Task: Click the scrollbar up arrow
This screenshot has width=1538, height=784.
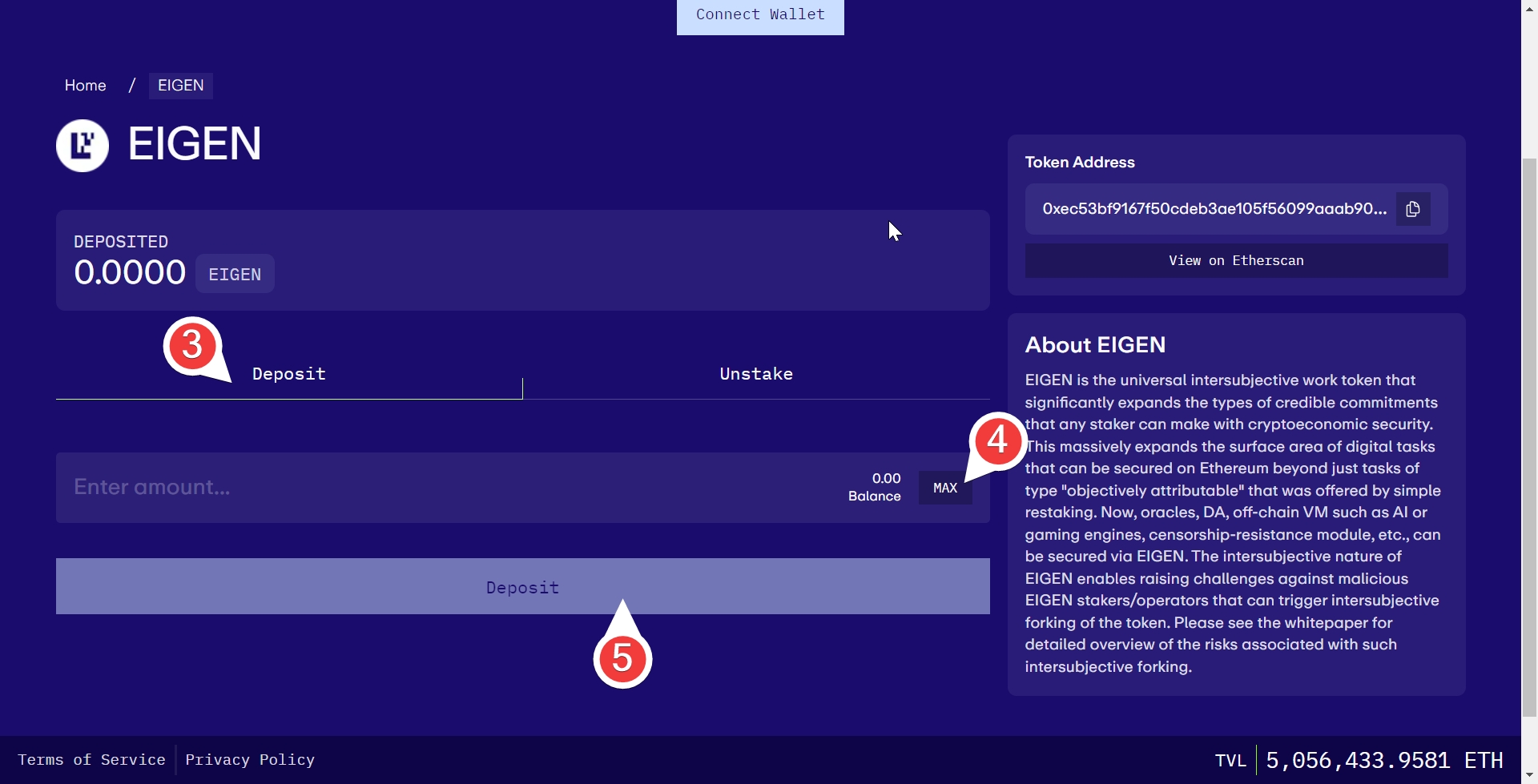Action: pos(1529,7)
